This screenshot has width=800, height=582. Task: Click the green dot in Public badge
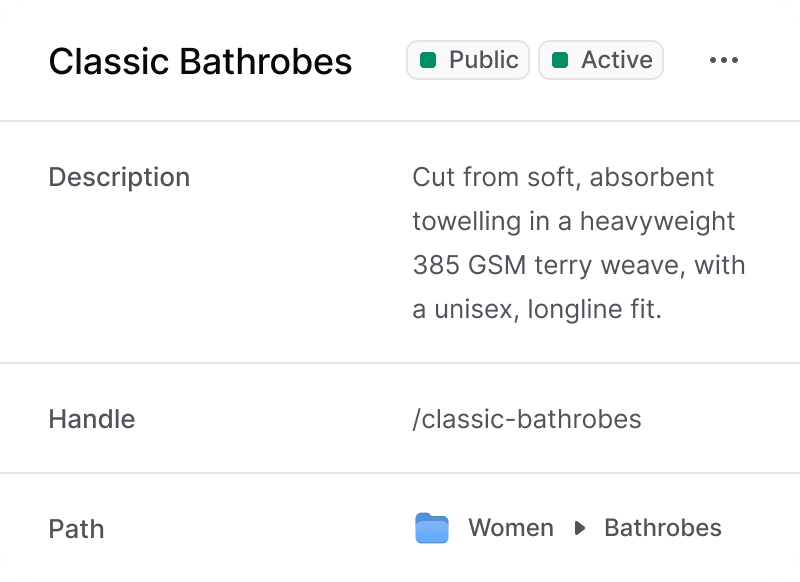(x=428, y=60)
